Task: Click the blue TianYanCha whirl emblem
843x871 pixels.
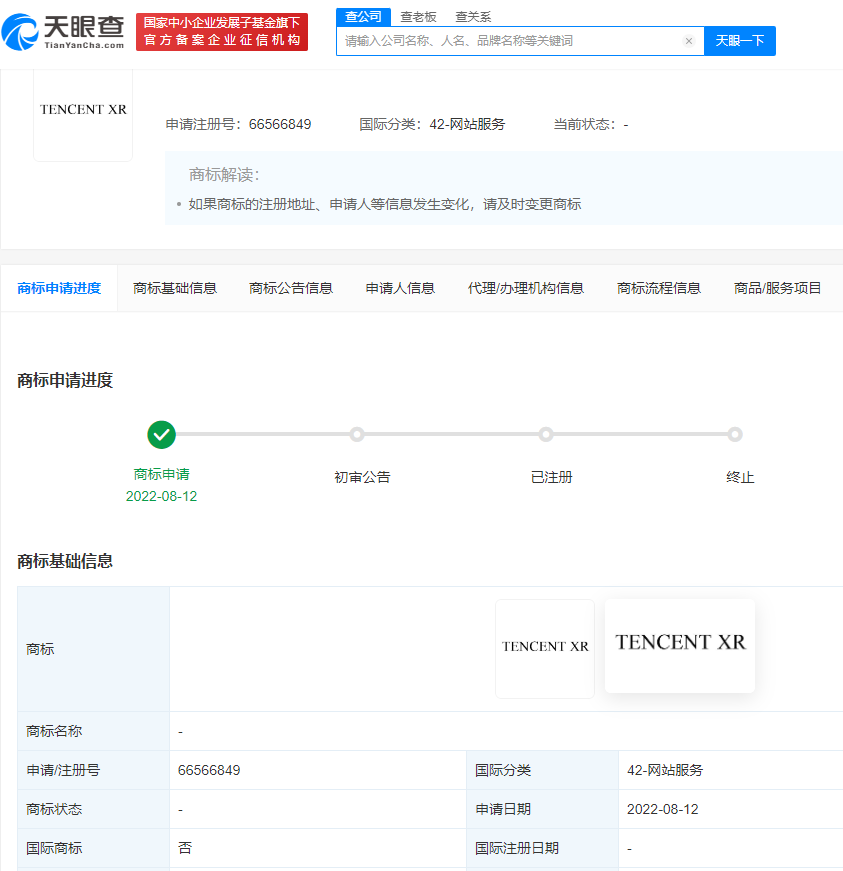Action: pyautogui.click(x=22, y=30)
